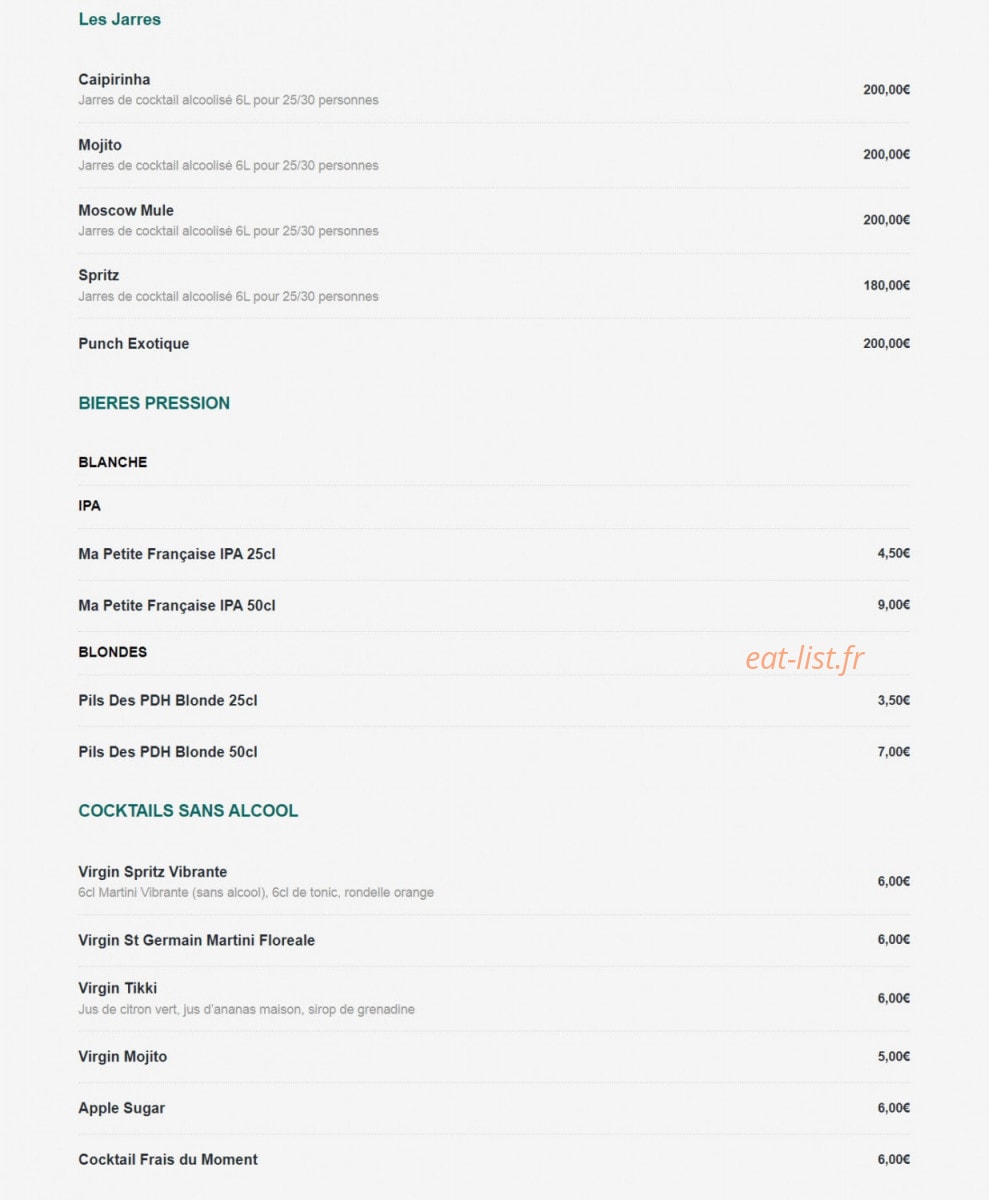Select Punch Exotique from Les Jarres
The image size is (989, 1200).
click(494, 344)
